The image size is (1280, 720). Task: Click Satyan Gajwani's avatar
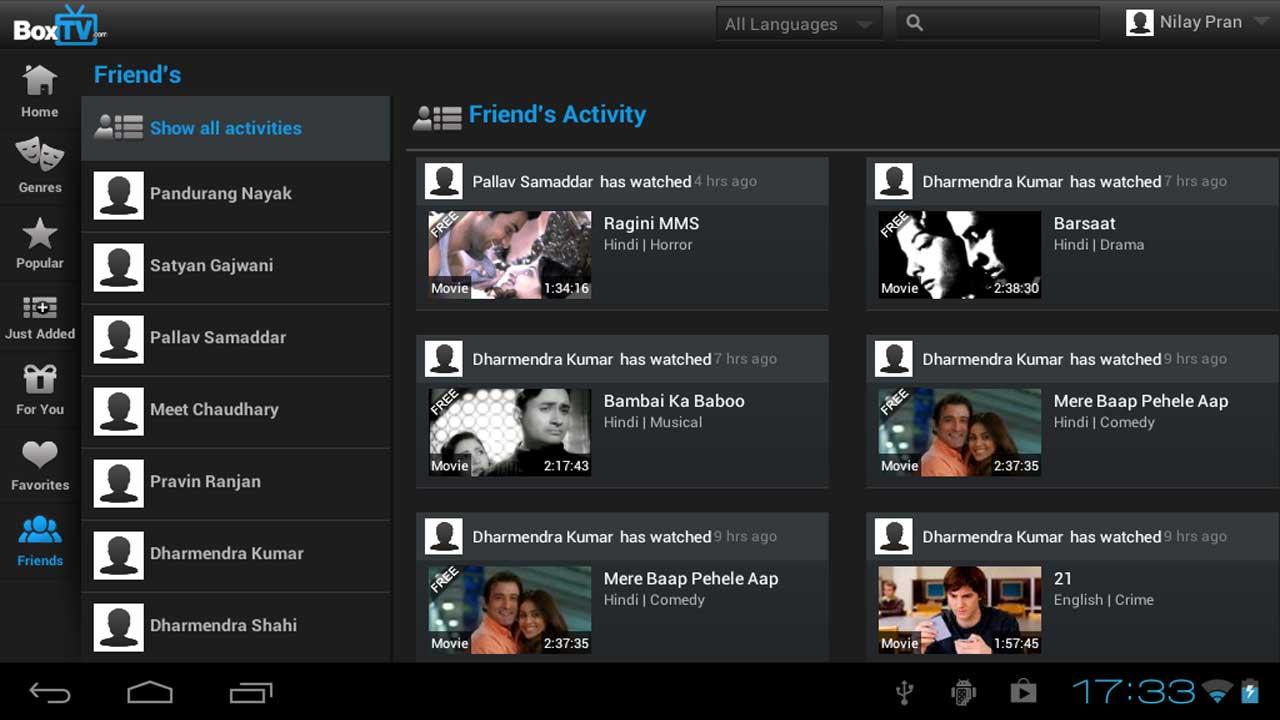coord(119,267)
